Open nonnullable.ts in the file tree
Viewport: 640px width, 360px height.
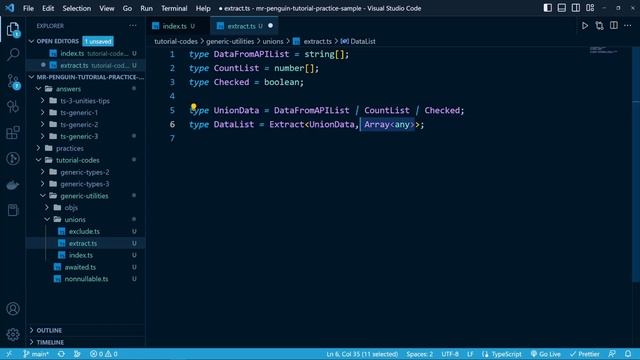point(86,279)
